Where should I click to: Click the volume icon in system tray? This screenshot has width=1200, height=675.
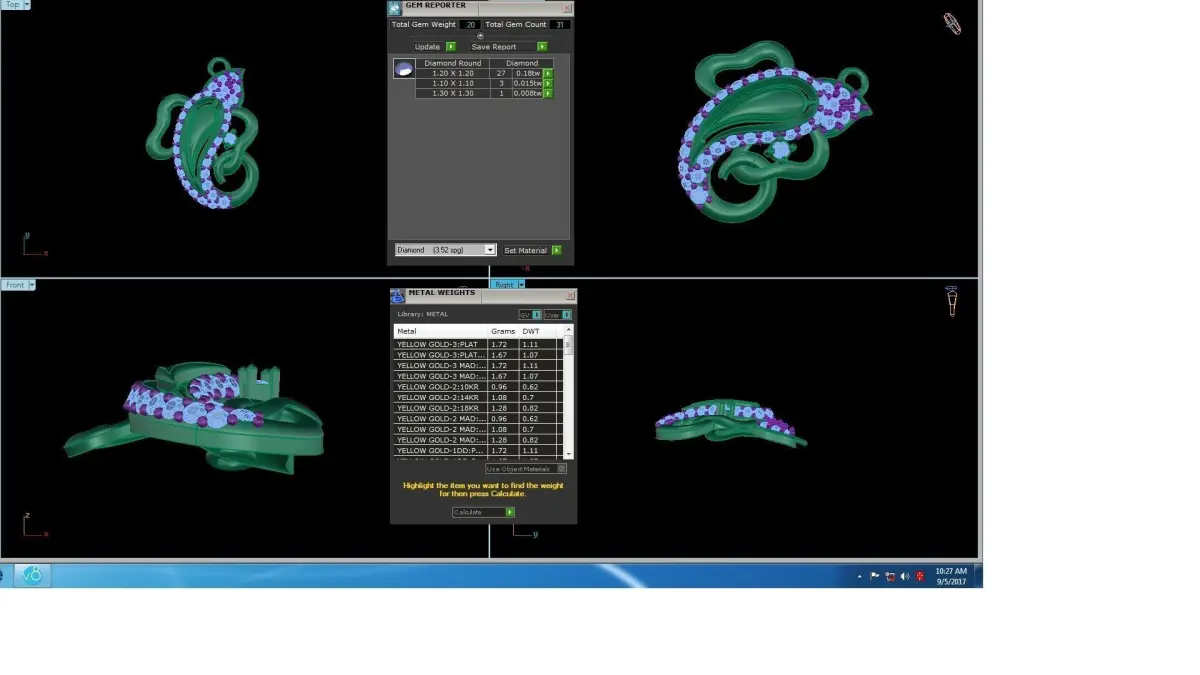[905, 576]
